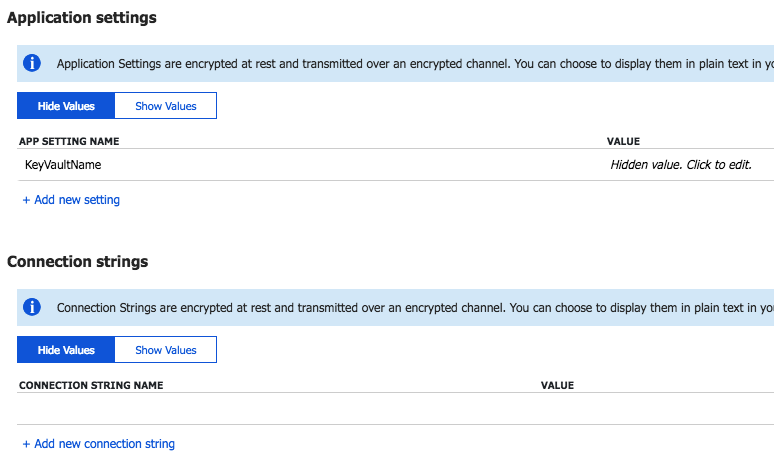Click the info icon in Connection strings banner
The image size is (774, 475).
[x=32, y=307]
